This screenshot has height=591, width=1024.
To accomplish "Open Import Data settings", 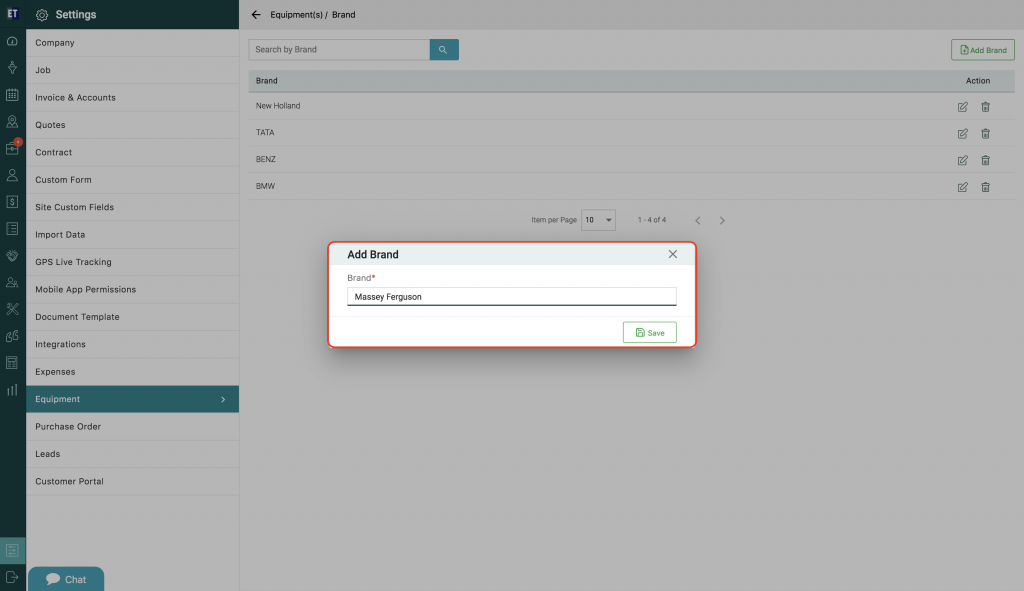I will [x=133, y=234].
